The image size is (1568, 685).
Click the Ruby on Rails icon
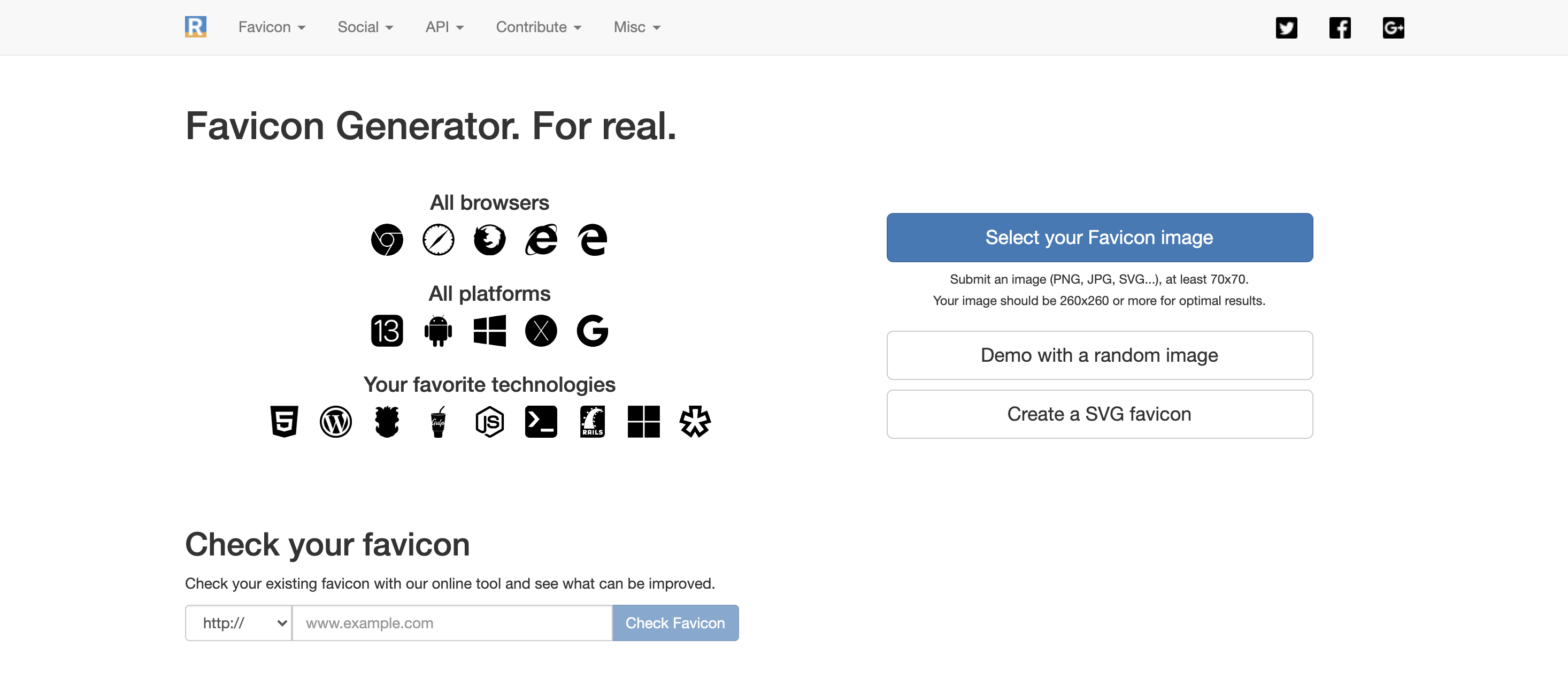click(x=592, y=421)
